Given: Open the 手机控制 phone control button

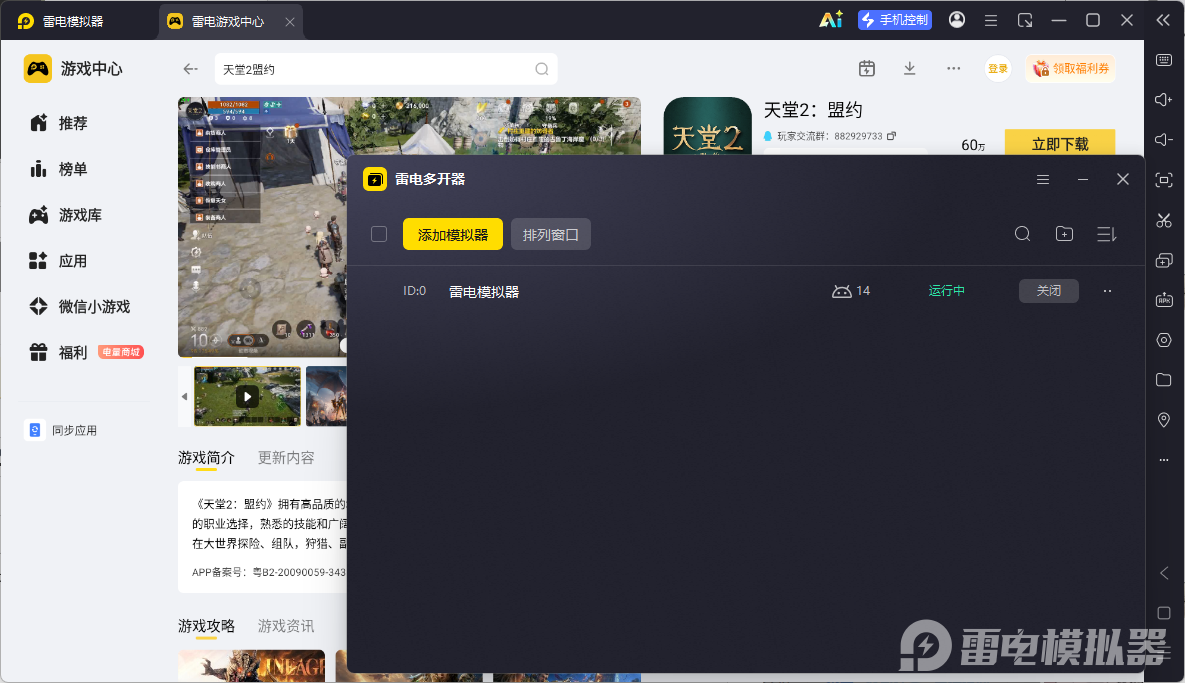Looking at the screenshot, I should tap(895, 20).
